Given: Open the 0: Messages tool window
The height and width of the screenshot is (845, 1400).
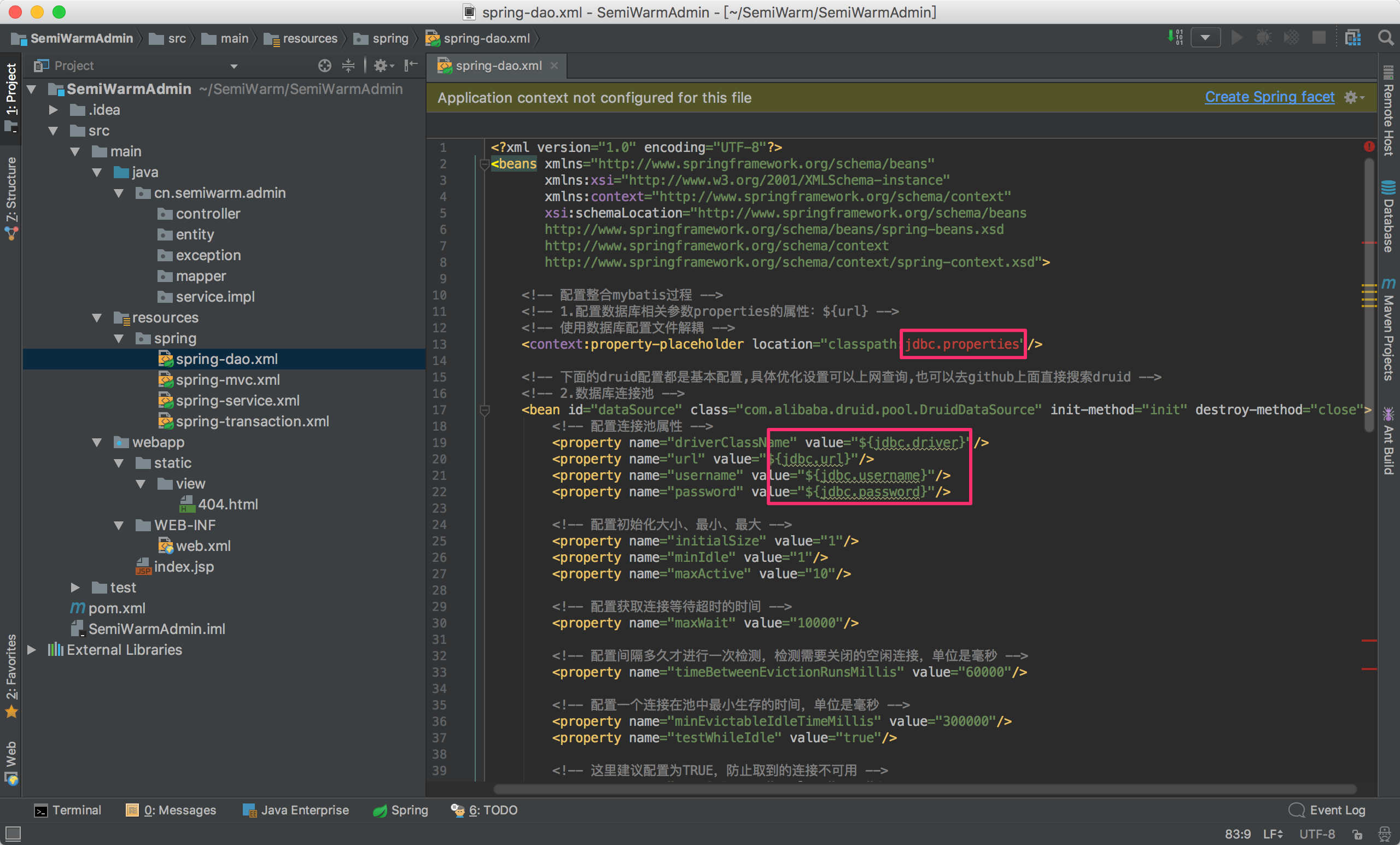Looking at the screenshot, I should coord(171,810).
